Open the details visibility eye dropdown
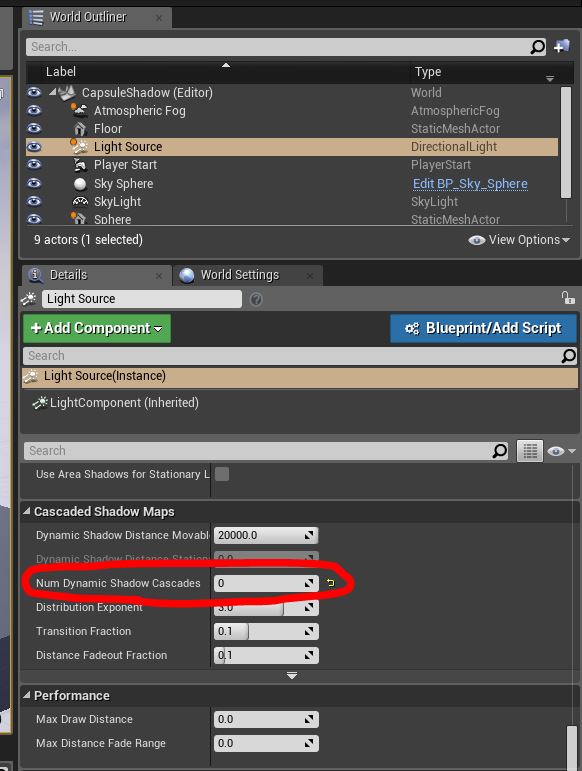The height and width of the screenshot is (771, 582). [560, 451]
